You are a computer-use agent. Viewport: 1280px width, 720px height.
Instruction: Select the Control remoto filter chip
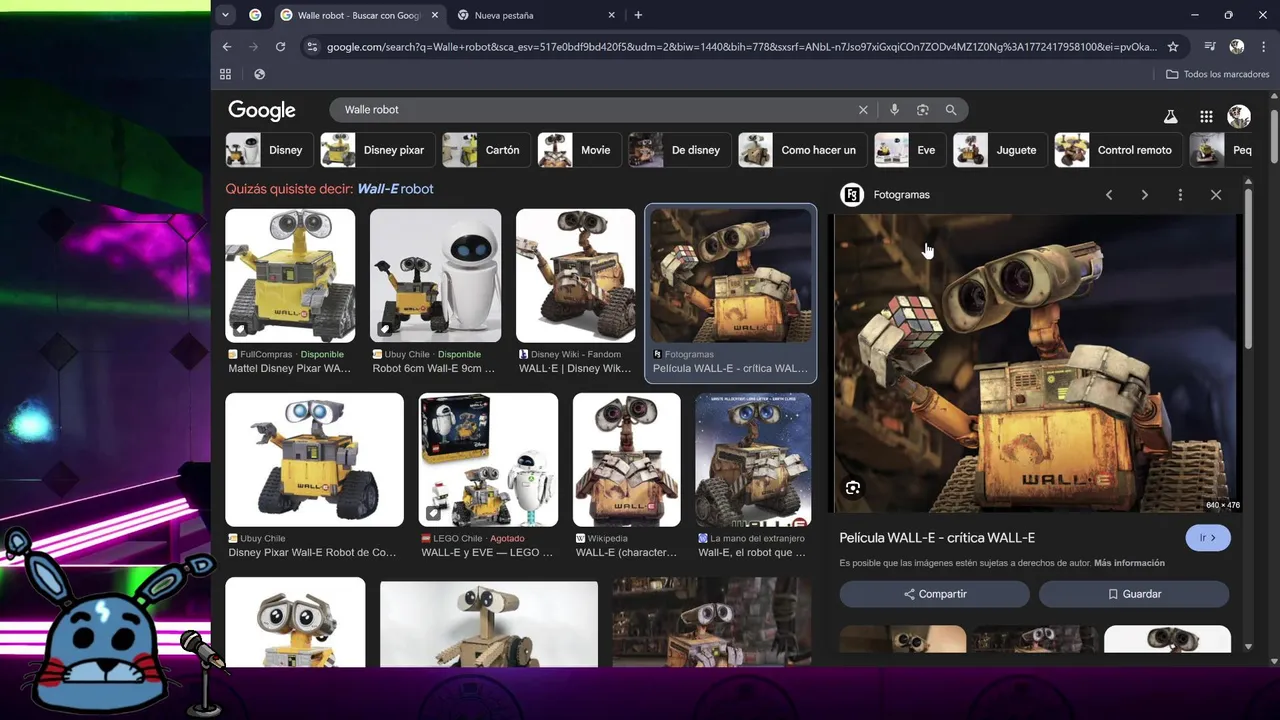pyautogui.click(x=1119, y=150)
